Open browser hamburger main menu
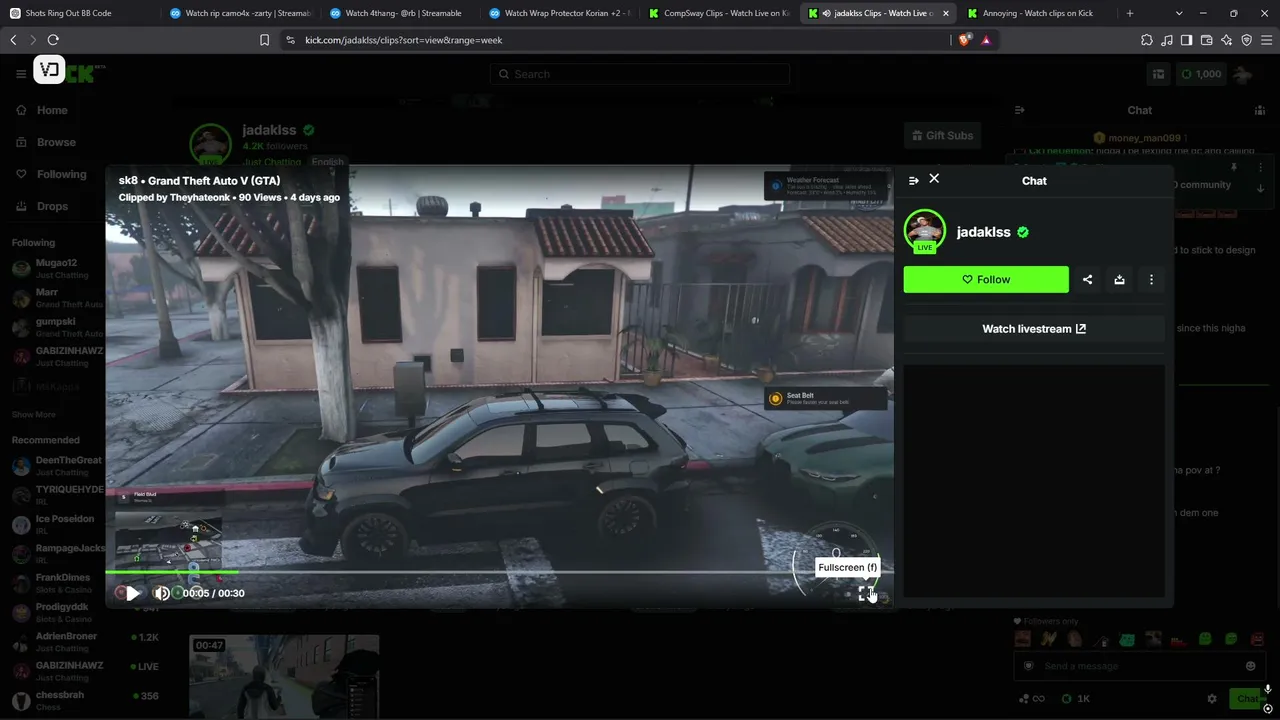The image size is (1280, 720). [x=1266, y=40]
